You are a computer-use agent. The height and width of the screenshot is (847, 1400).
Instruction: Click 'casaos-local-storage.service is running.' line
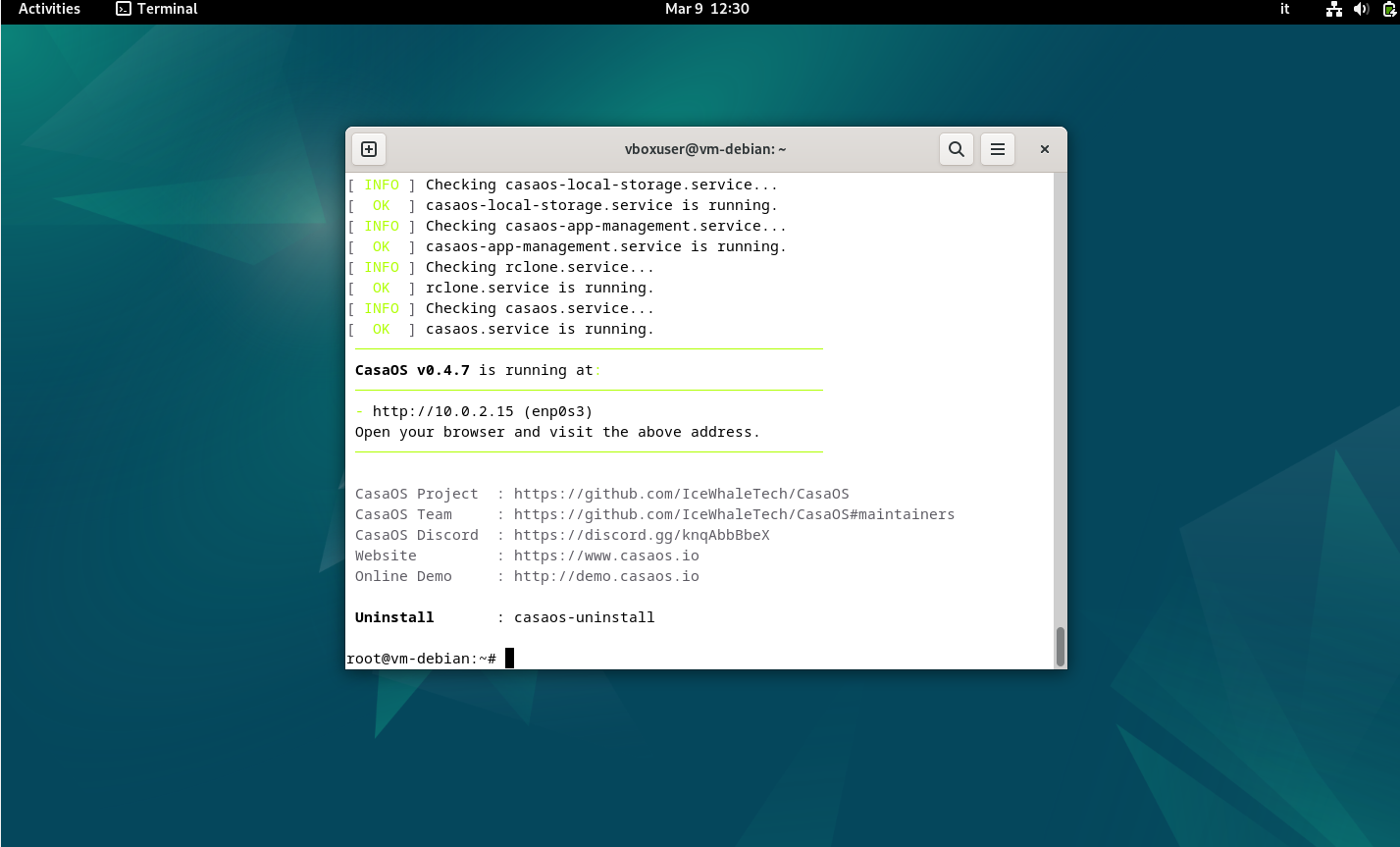click(x=602, y=205)
